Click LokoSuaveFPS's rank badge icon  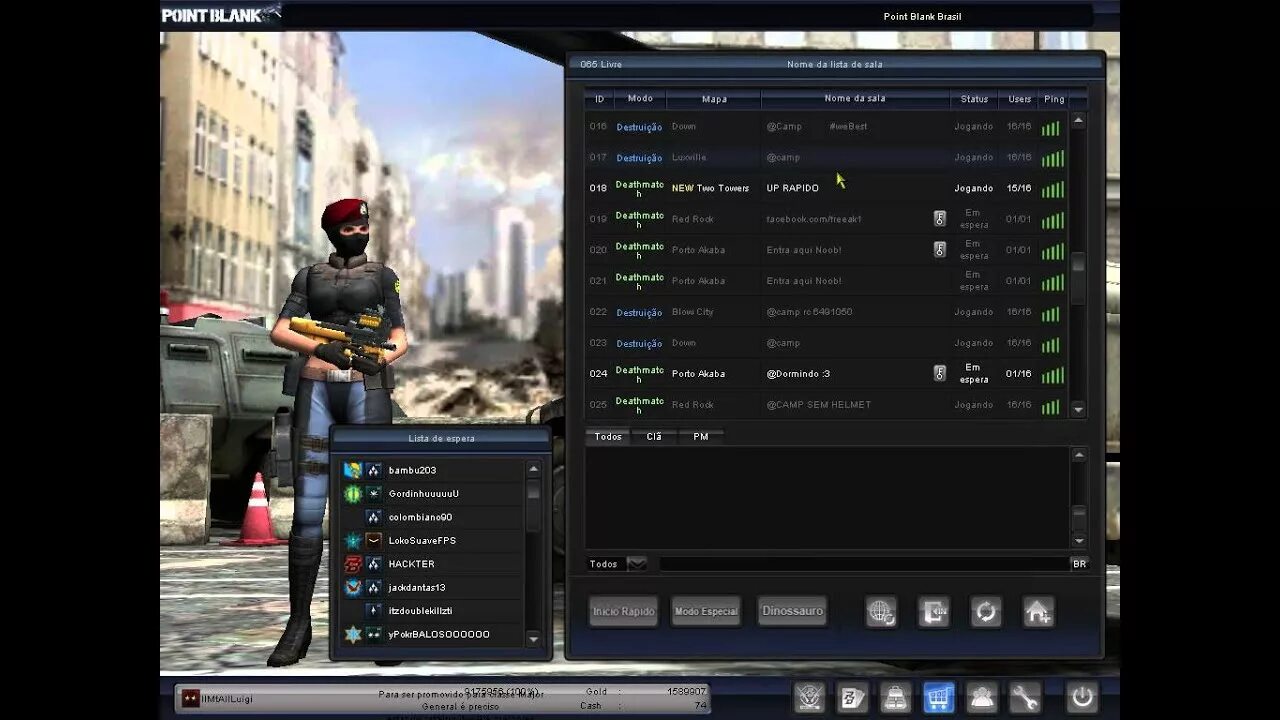tap(374, 540)
